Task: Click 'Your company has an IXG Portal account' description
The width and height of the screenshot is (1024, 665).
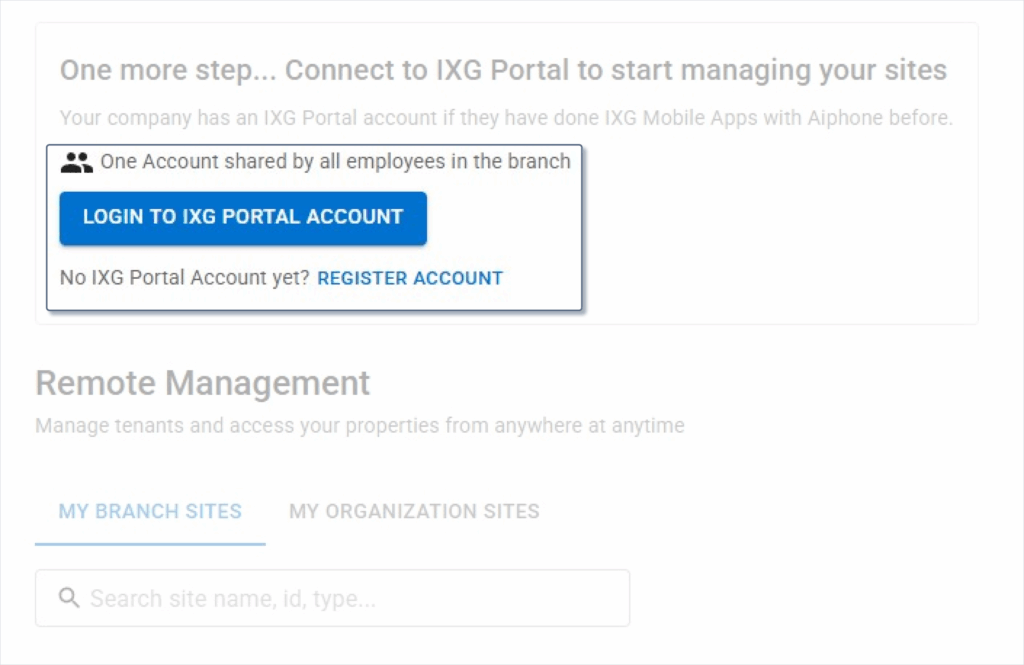Action: (x=506, y=118)
